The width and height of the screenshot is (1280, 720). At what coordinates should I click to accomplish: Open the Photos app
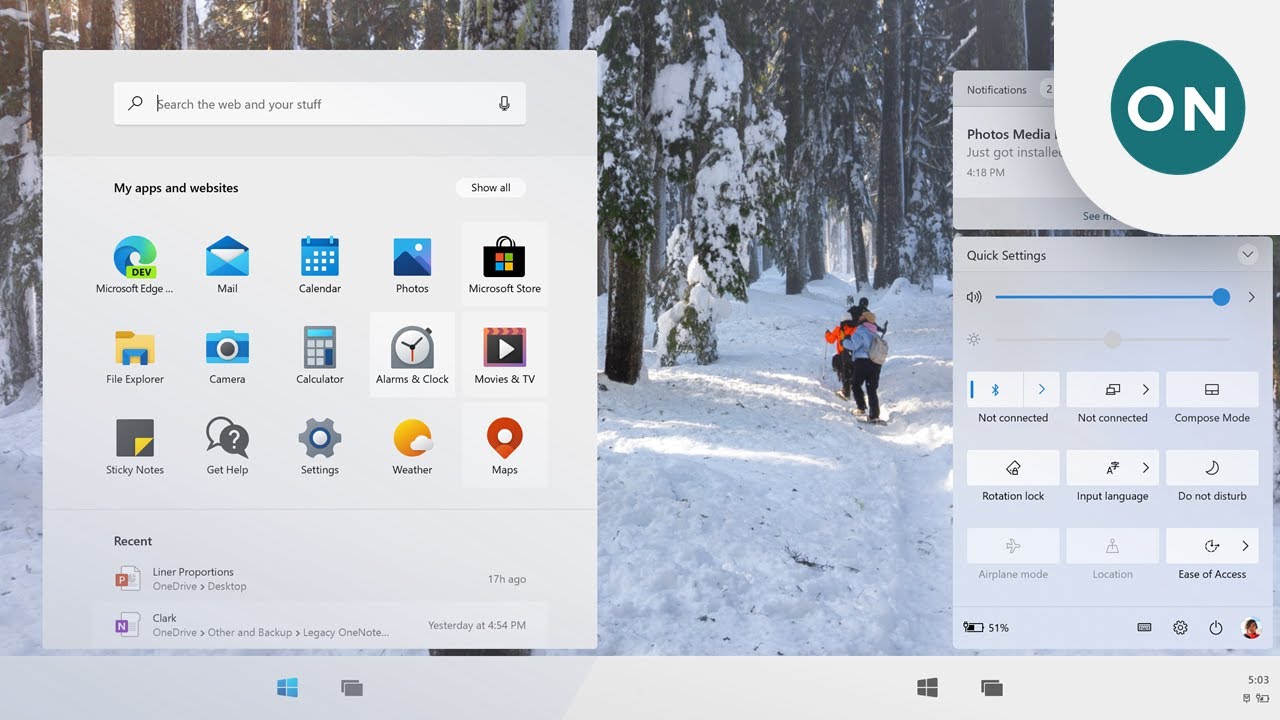[x=412, y=265]
